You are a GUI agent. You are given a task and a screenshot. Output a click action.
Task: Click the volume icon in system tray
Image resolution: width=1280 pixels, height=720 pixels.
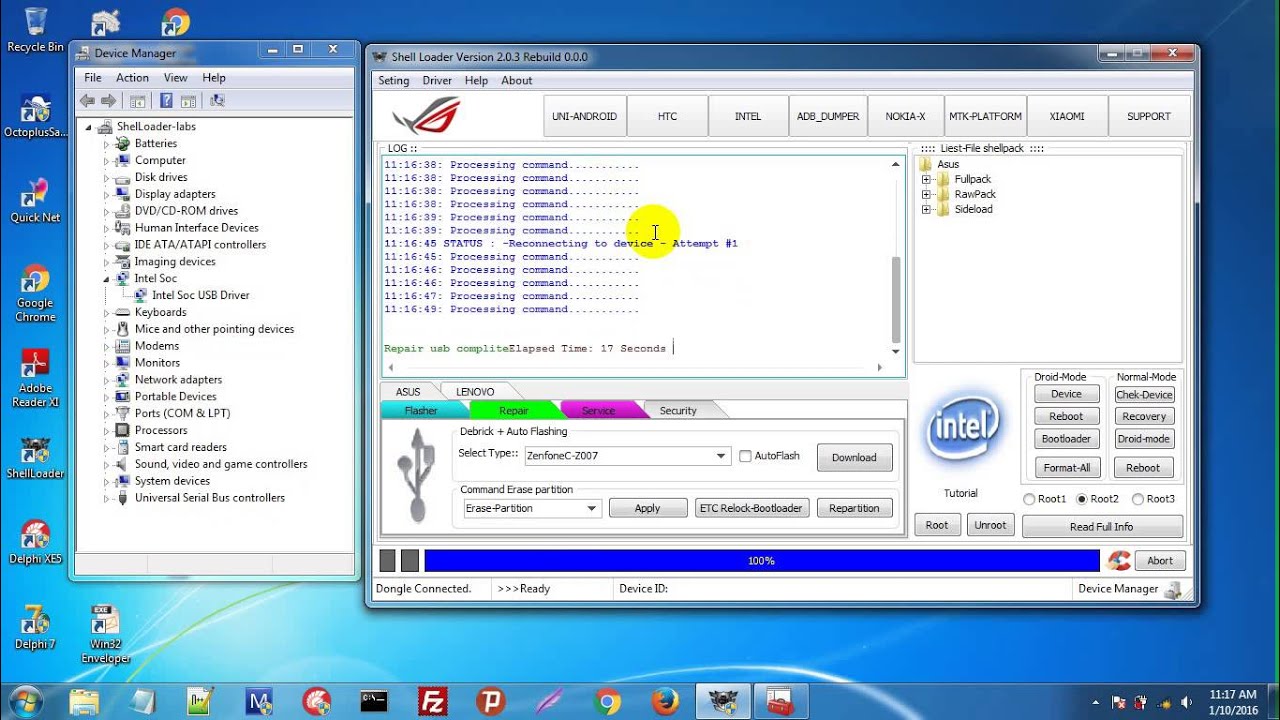1187,702
